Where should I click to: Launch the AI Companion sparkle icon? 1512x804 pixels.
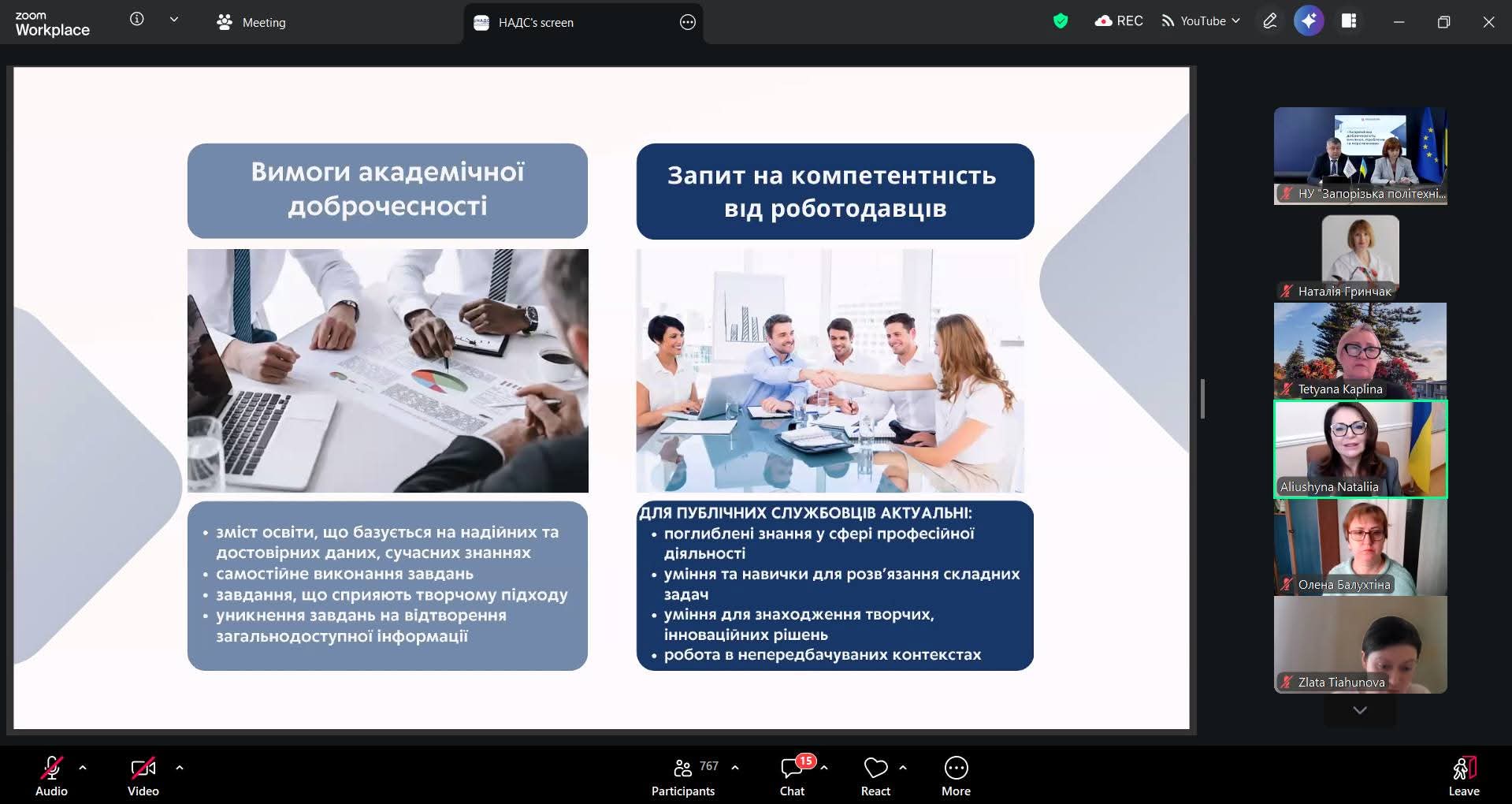(x=1309, y=21)
